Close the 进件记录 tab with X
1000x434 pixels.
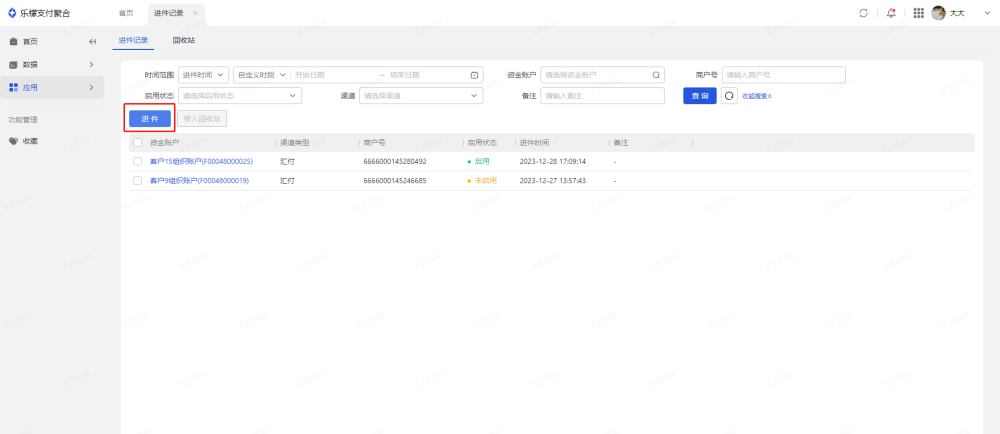[195, 13]
